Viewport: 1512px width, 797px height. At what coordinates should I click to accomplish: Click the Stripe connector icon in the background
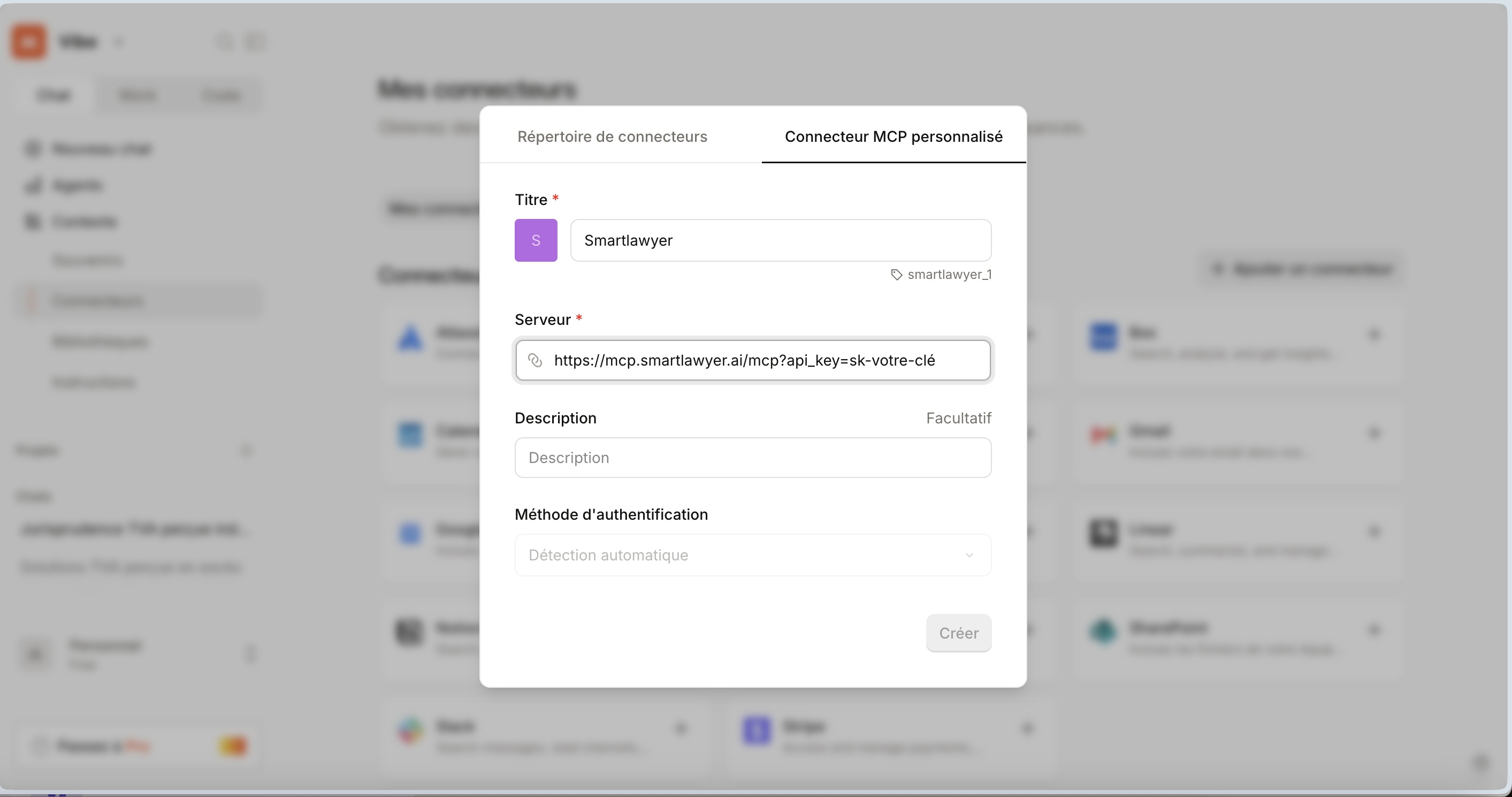757,731
